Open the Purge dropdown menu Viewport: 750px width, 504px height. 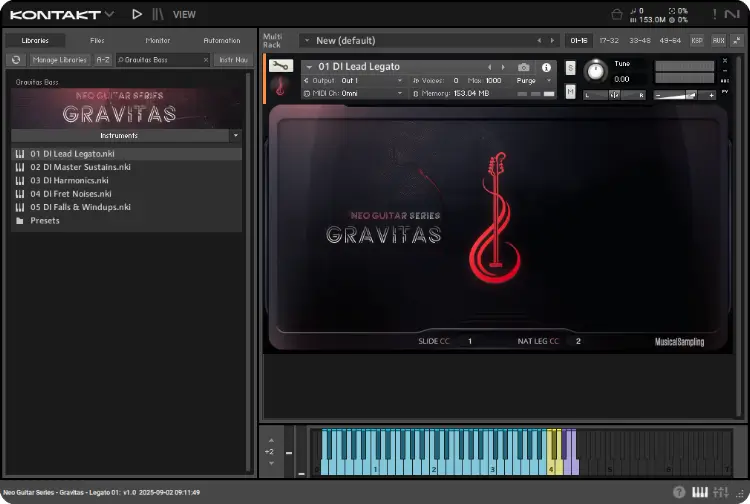click(x=529, y=80)
